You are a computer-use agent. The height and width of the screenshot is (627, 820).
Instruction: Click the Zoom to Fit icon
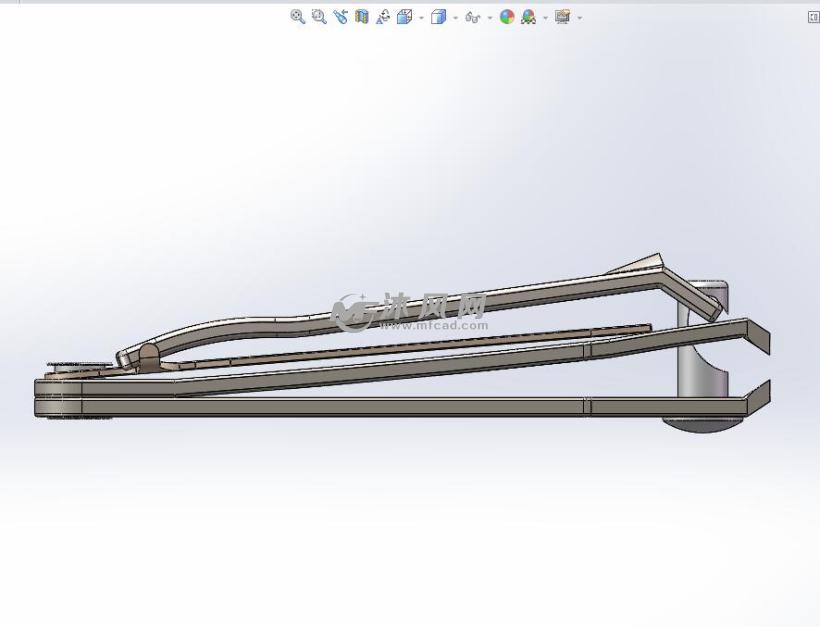(296, 17)
